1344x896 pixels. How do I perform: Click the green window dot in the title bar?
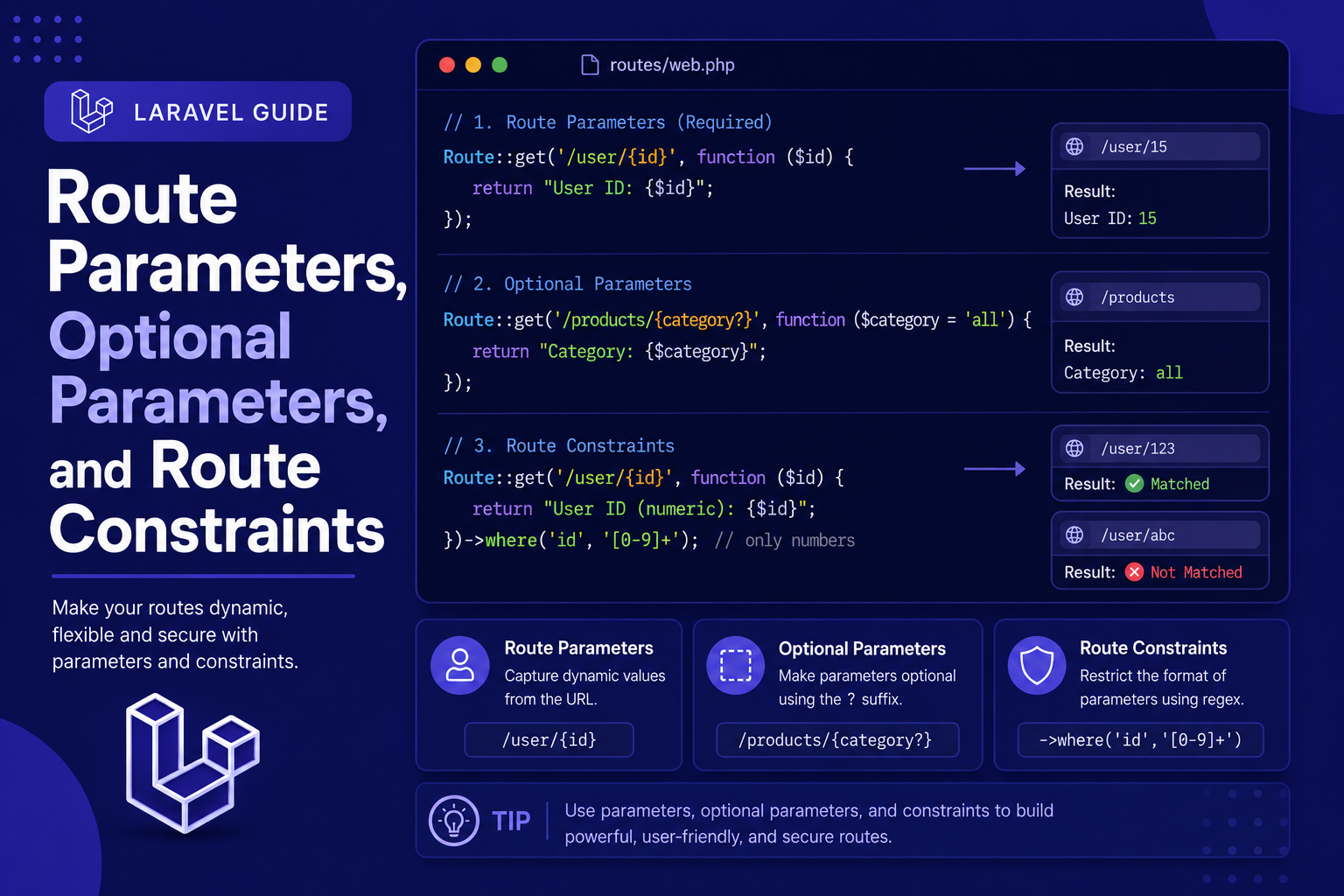(x=500, y=65)
